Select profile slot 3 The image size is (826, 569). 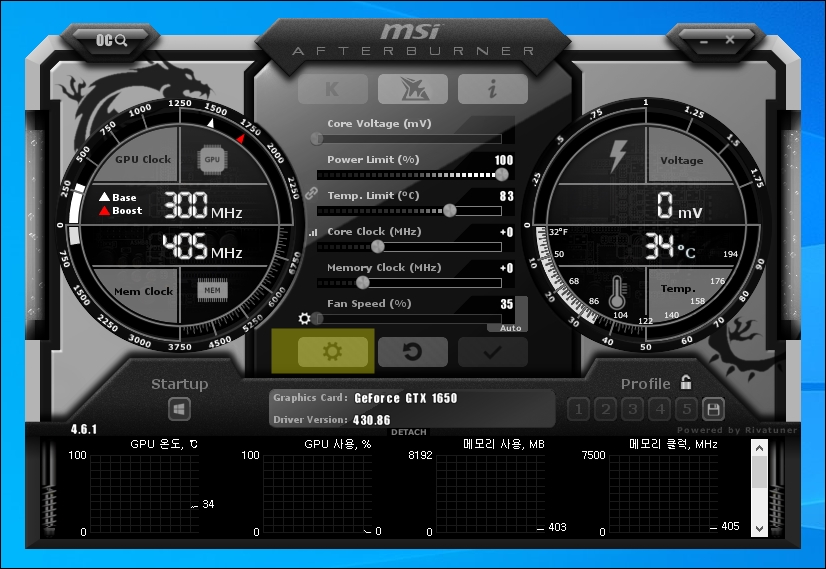pos(633,409)
